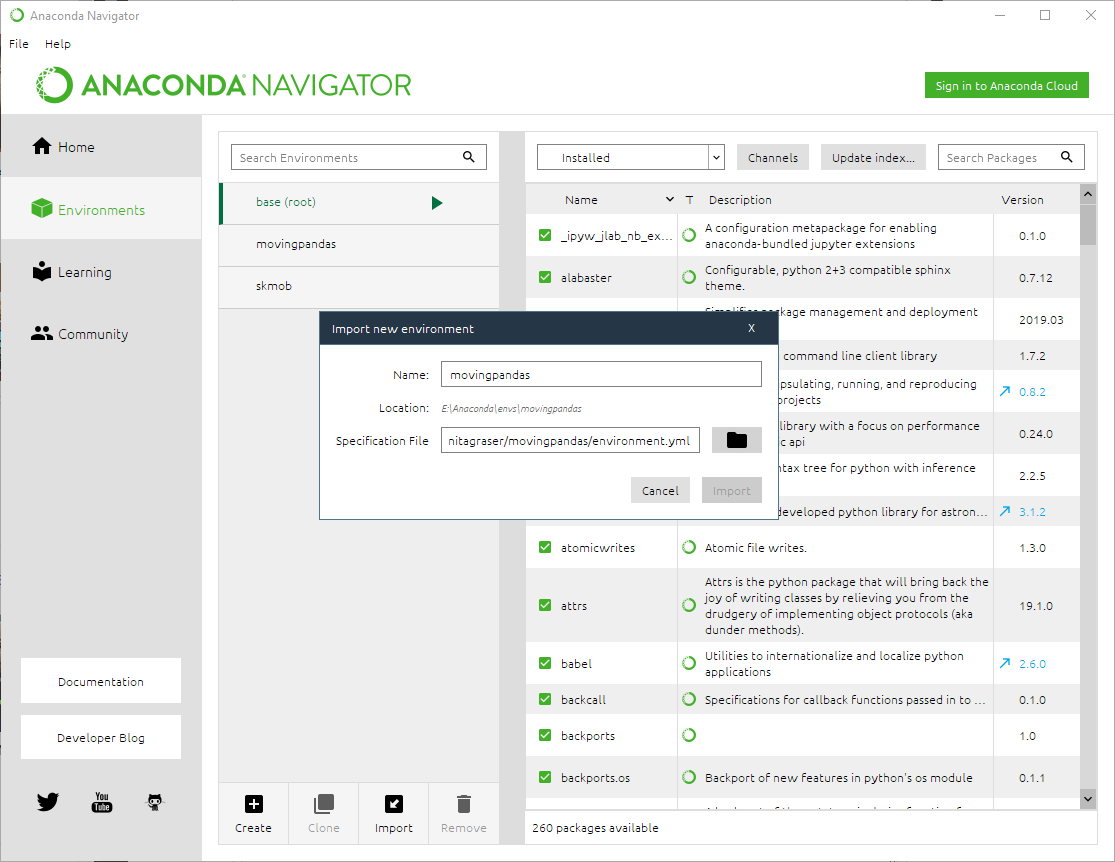Click the package list scrollbar thumb
Screen dimensions: 1115x862
pos(1087,225)
